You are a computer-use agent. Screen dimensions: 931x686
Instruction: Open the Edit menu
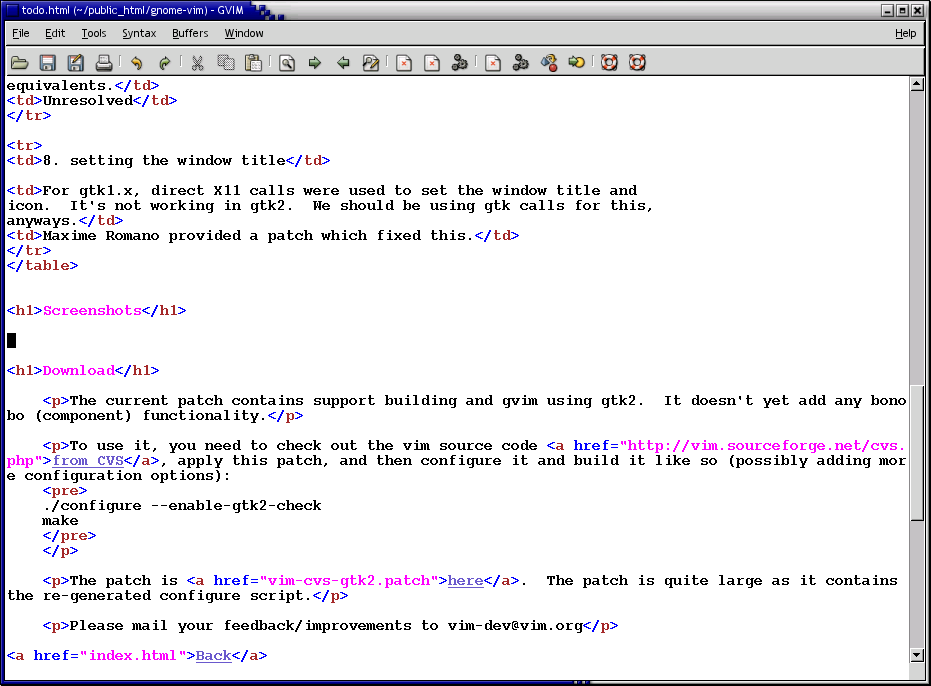[55, 33]
